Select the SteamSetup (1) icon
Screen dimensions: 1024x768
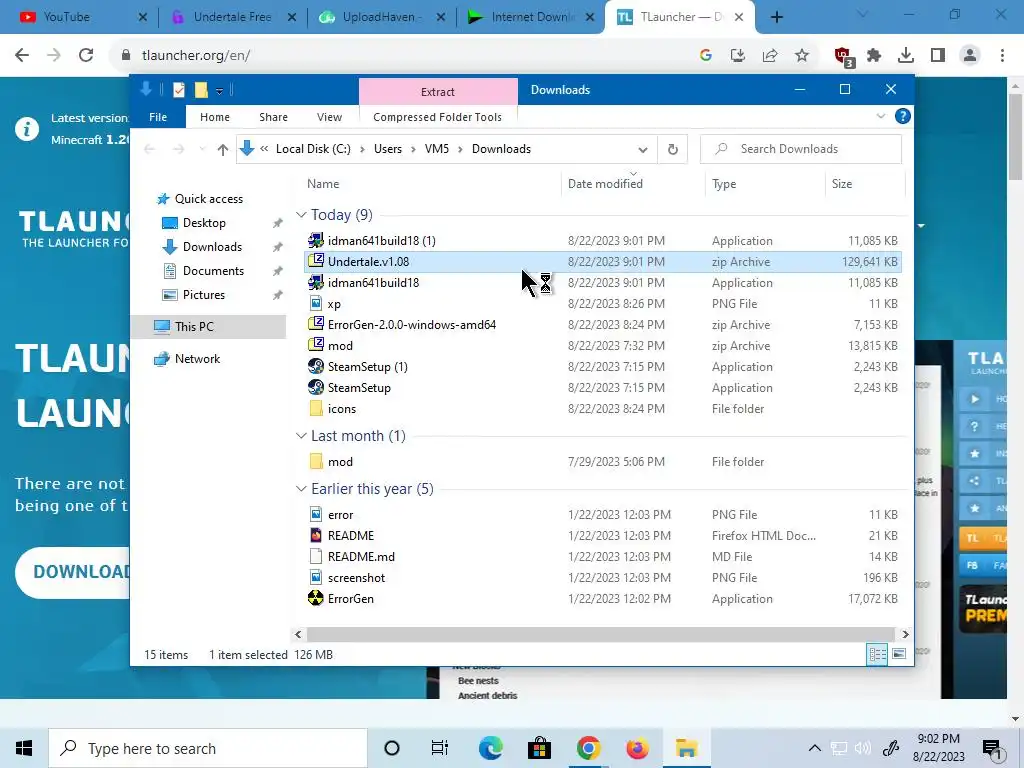pos(316,366)
